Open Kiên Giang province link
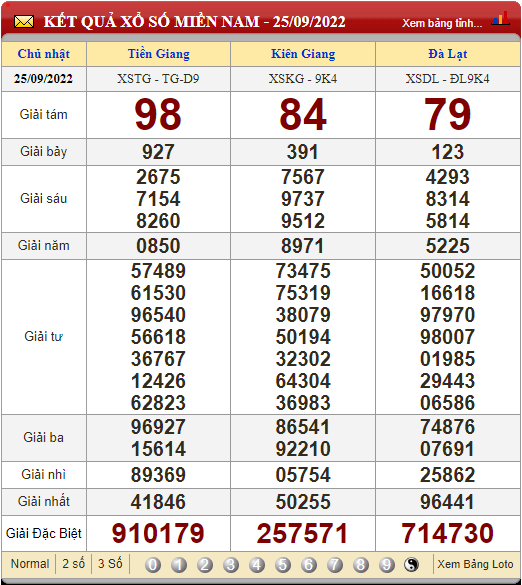Image resolution: width=522 pixels, height=585 pixels. tap(303, 54)
